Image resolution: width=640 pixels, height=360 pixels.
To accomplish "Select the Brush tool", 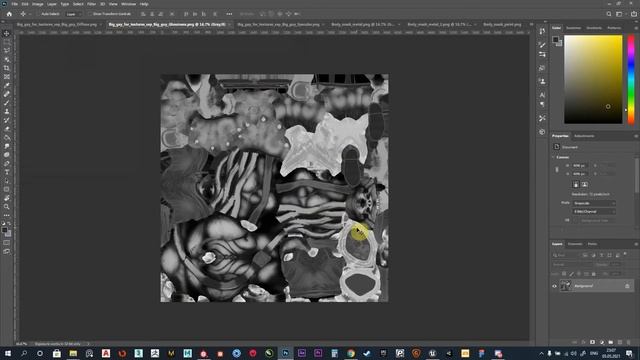I will 7,103.
